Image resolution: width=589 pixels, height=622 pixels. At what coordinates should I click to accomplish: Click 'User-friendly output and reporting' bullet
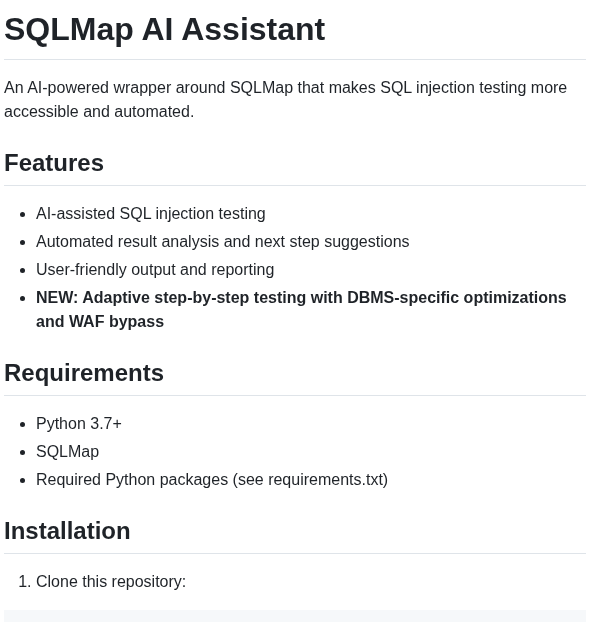[155, 269]
